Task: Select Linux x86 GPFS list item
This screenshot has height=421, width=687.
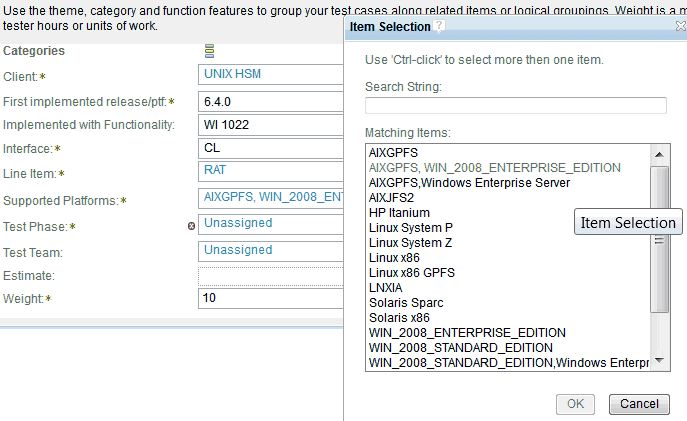Action: 413,272
